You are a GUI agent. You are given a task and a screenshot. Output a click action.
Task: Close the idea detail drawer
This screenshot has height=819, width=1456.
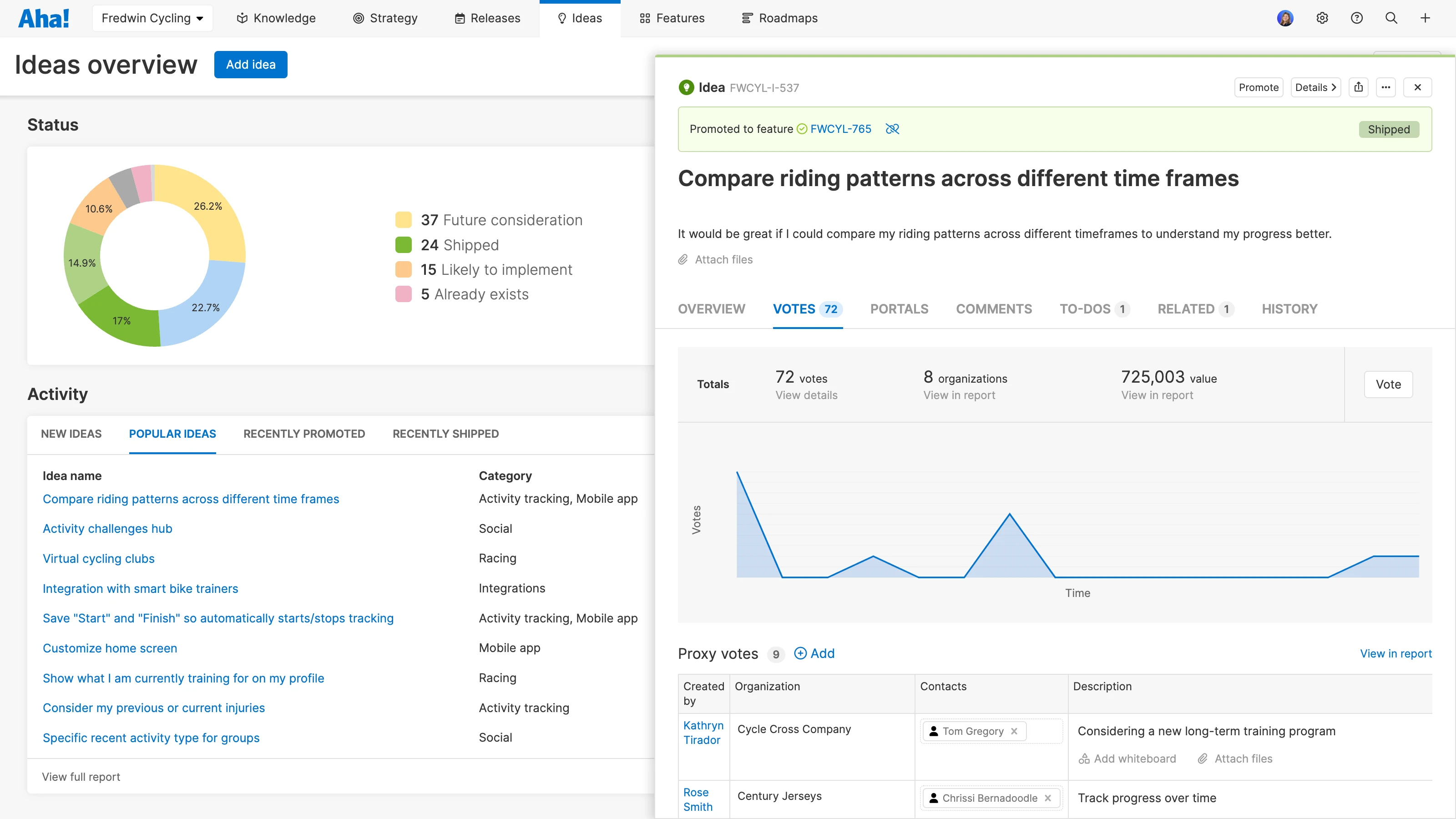[x=1417, y=87]
